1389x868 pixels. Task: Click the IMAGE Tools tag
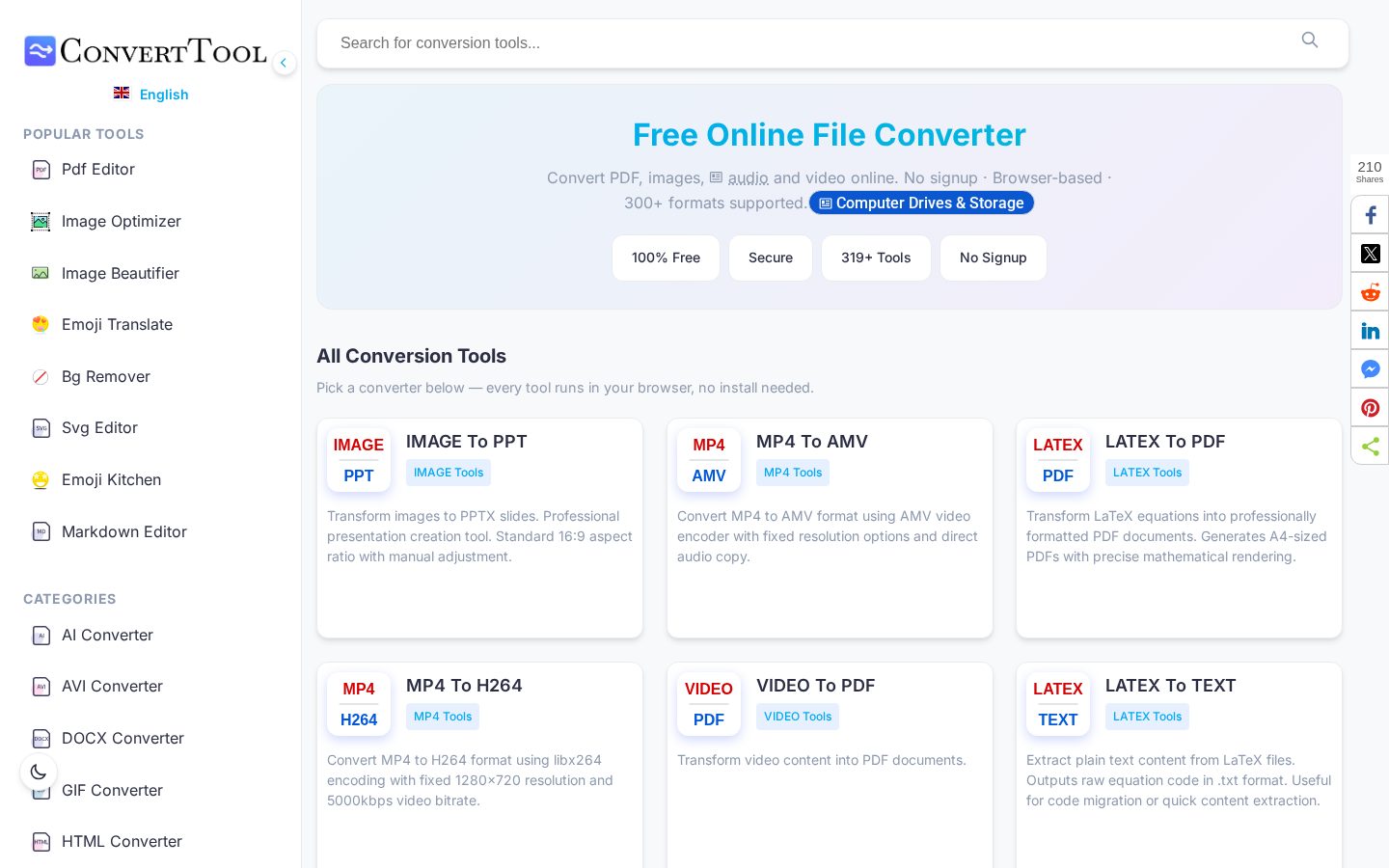[x=449, y=473]
